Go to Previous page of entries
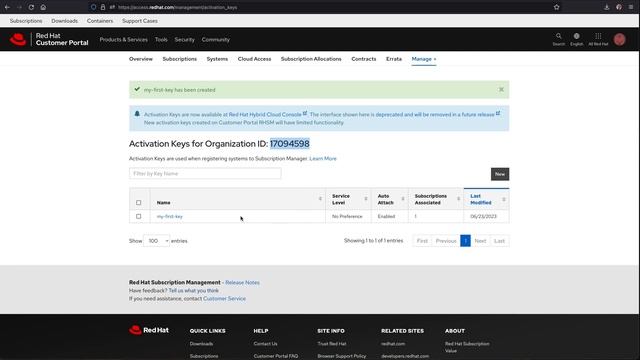Viewport: 640px width, 360px height. point(446,241)
